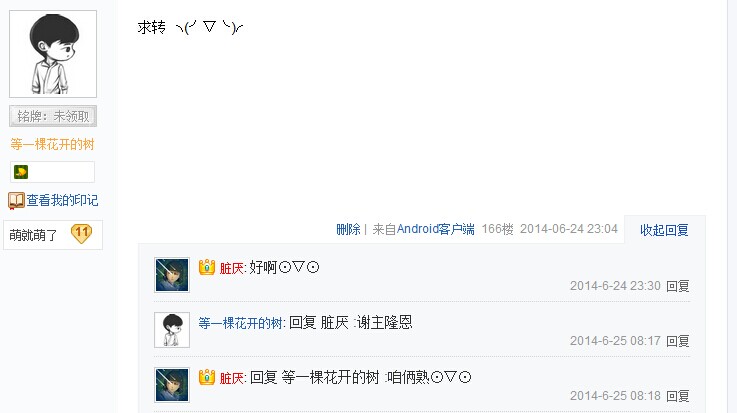Reply to the 23:30 comment via 回复
Image resolution: width=737 pixels, height=413 pixels.
[x=678, y=286]
